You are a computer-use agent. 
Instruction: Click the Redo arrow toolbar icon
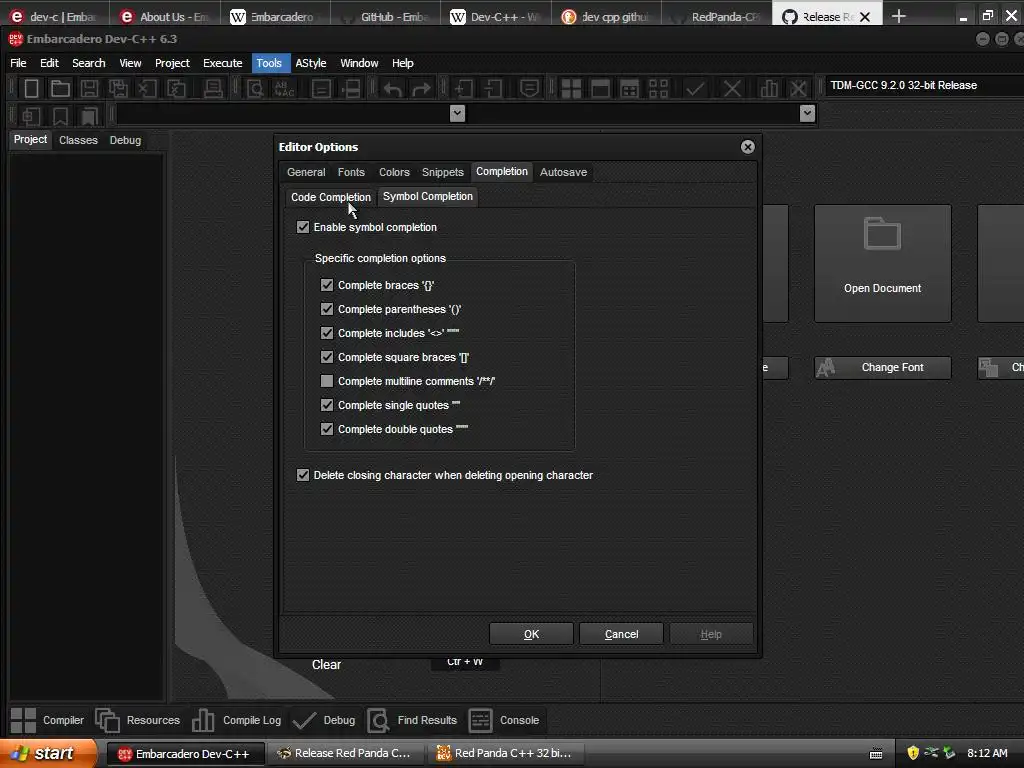421,88
